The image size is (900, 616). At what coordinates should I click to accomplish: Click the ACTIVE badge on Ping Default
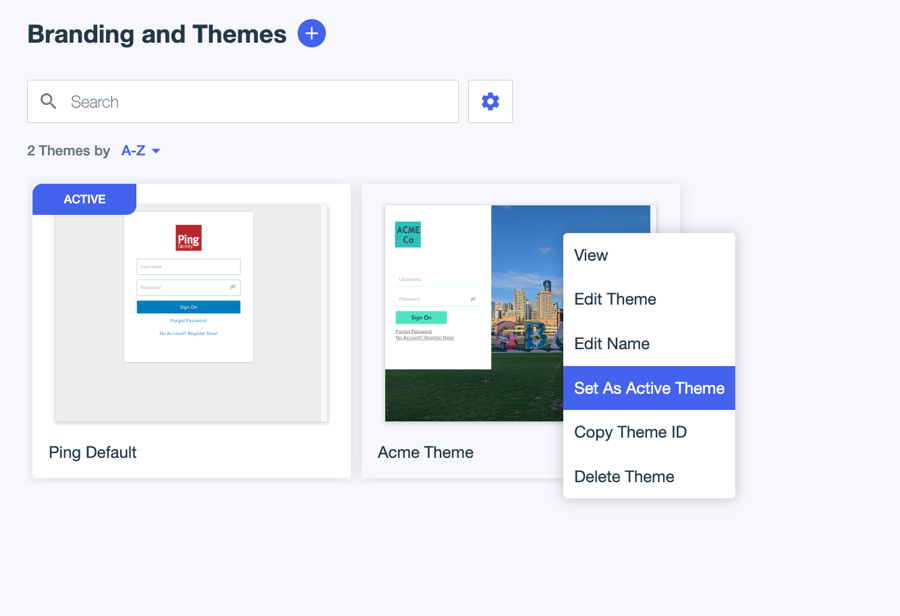(85, 199)
